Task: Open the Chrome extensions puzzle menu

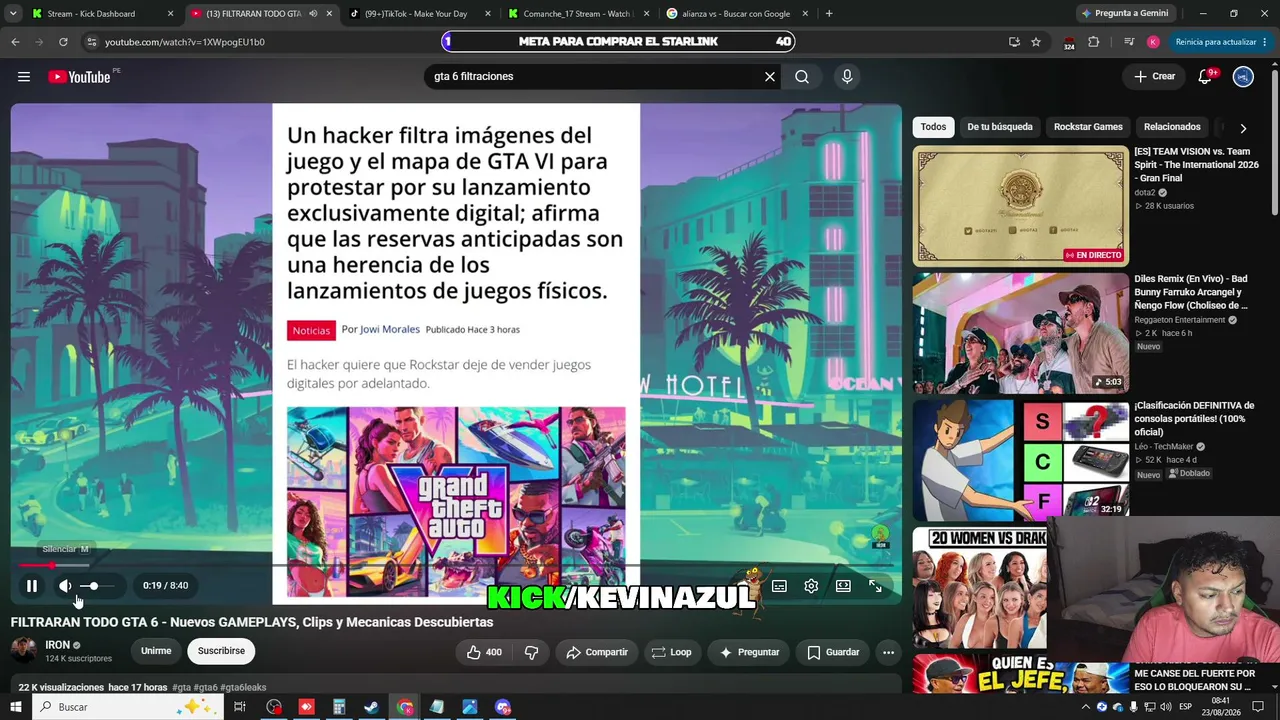Action: (x=1093, y=42)
